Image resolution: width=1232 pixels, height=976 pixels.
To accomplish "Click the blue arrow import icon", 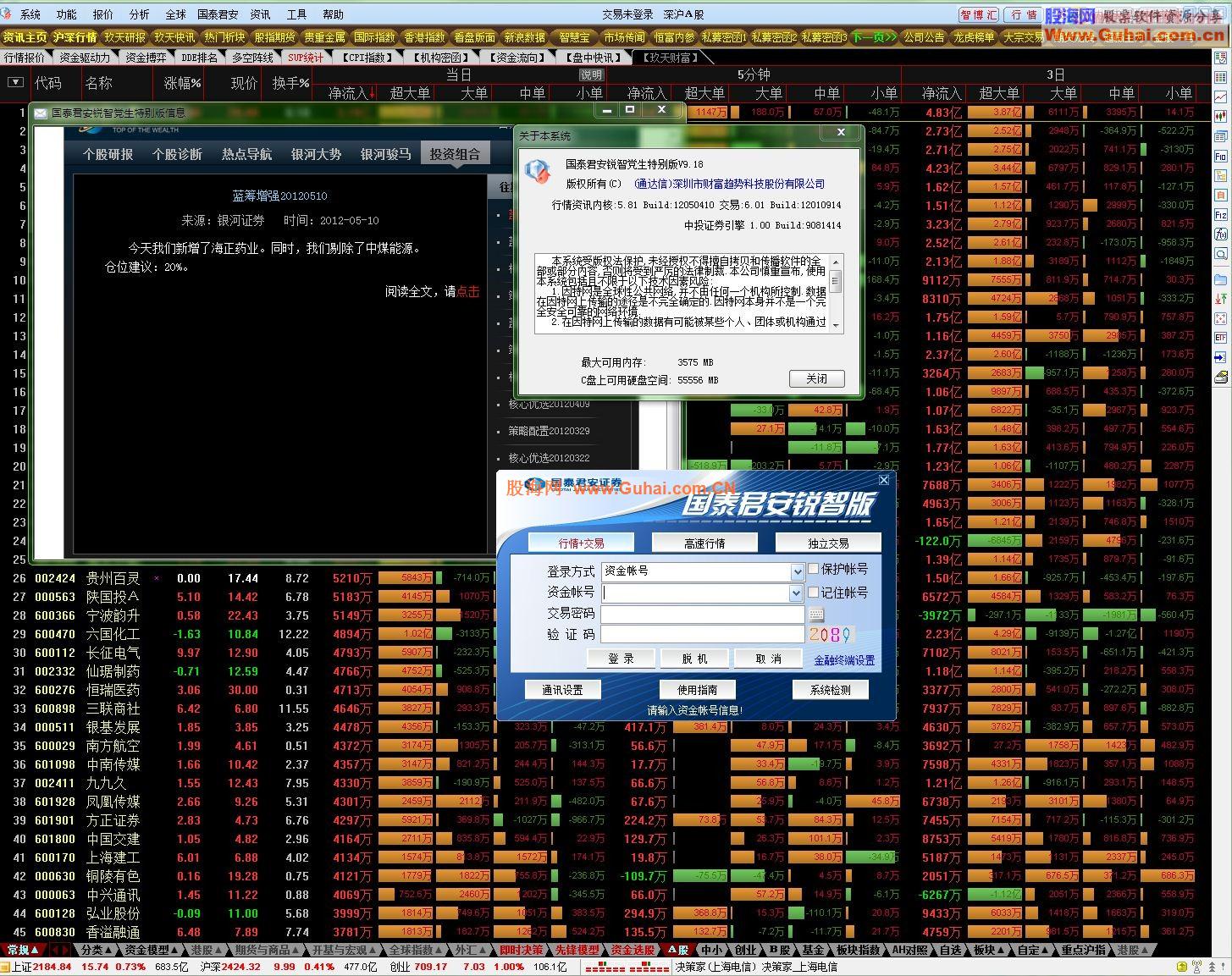I will point(1221,357).
